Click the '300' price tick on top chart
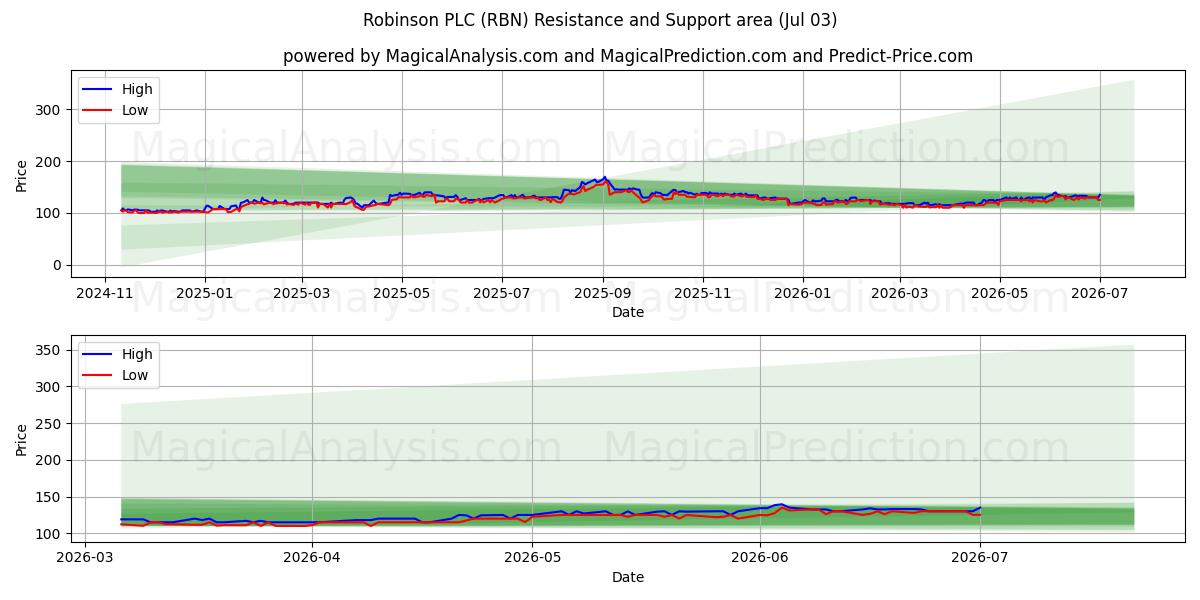Image resolution: width=1200 pixels, height=600 pixels. click(48, 110)
